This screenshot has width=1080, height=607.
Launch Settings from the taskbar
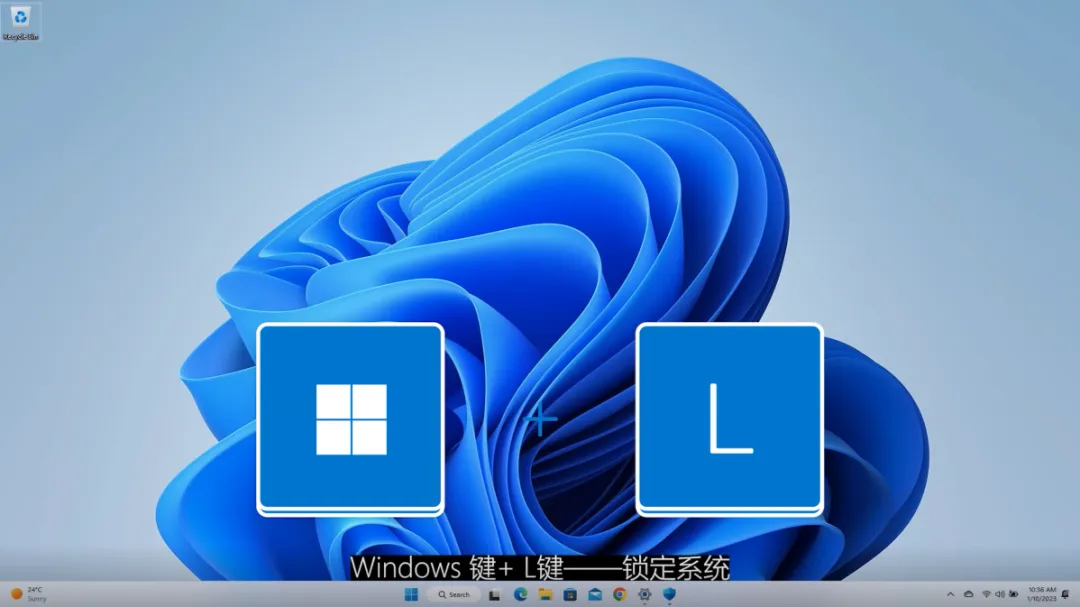pyautogui.click(x=644, y=595)
